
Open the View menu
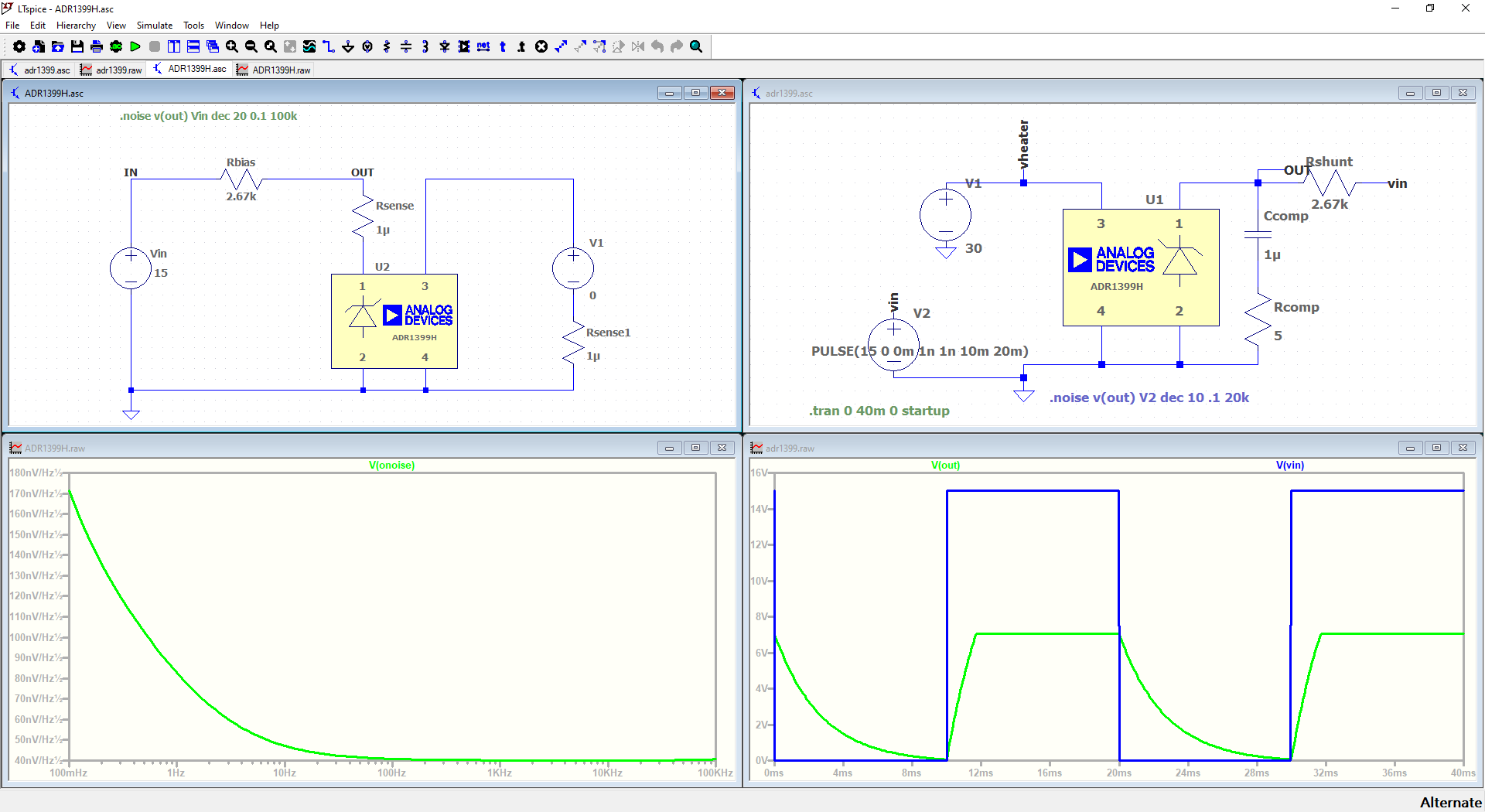tap(116, 26)
